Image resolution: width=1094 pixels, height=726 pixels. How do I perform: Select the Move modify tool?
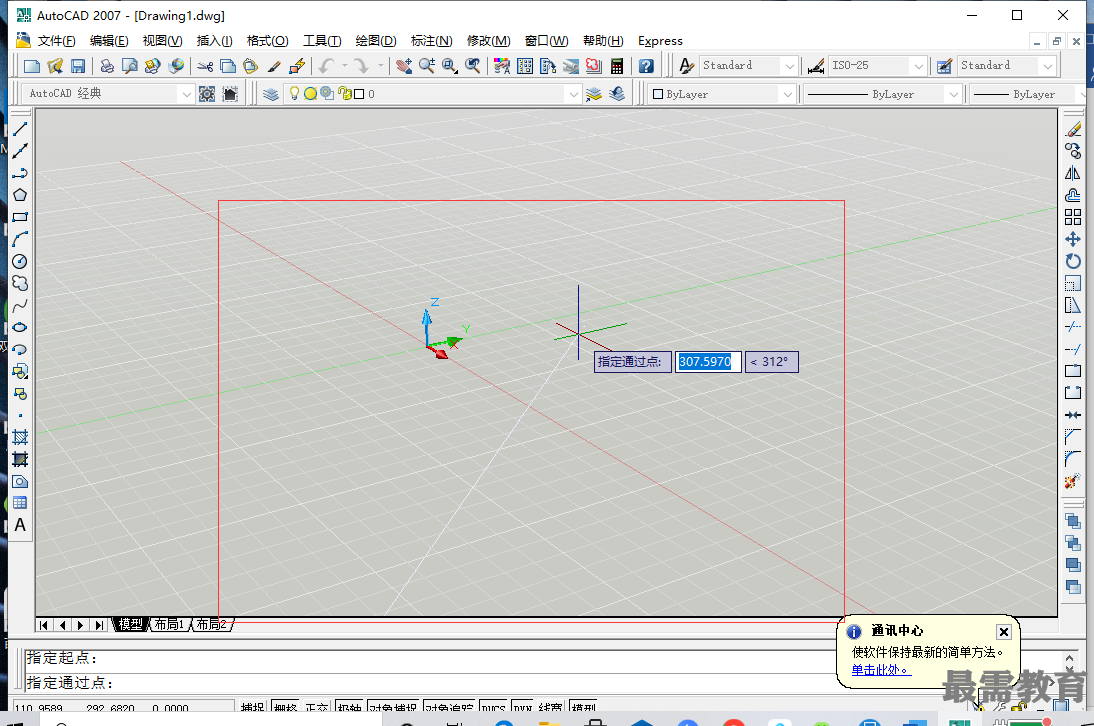[x=1073, y=239]
